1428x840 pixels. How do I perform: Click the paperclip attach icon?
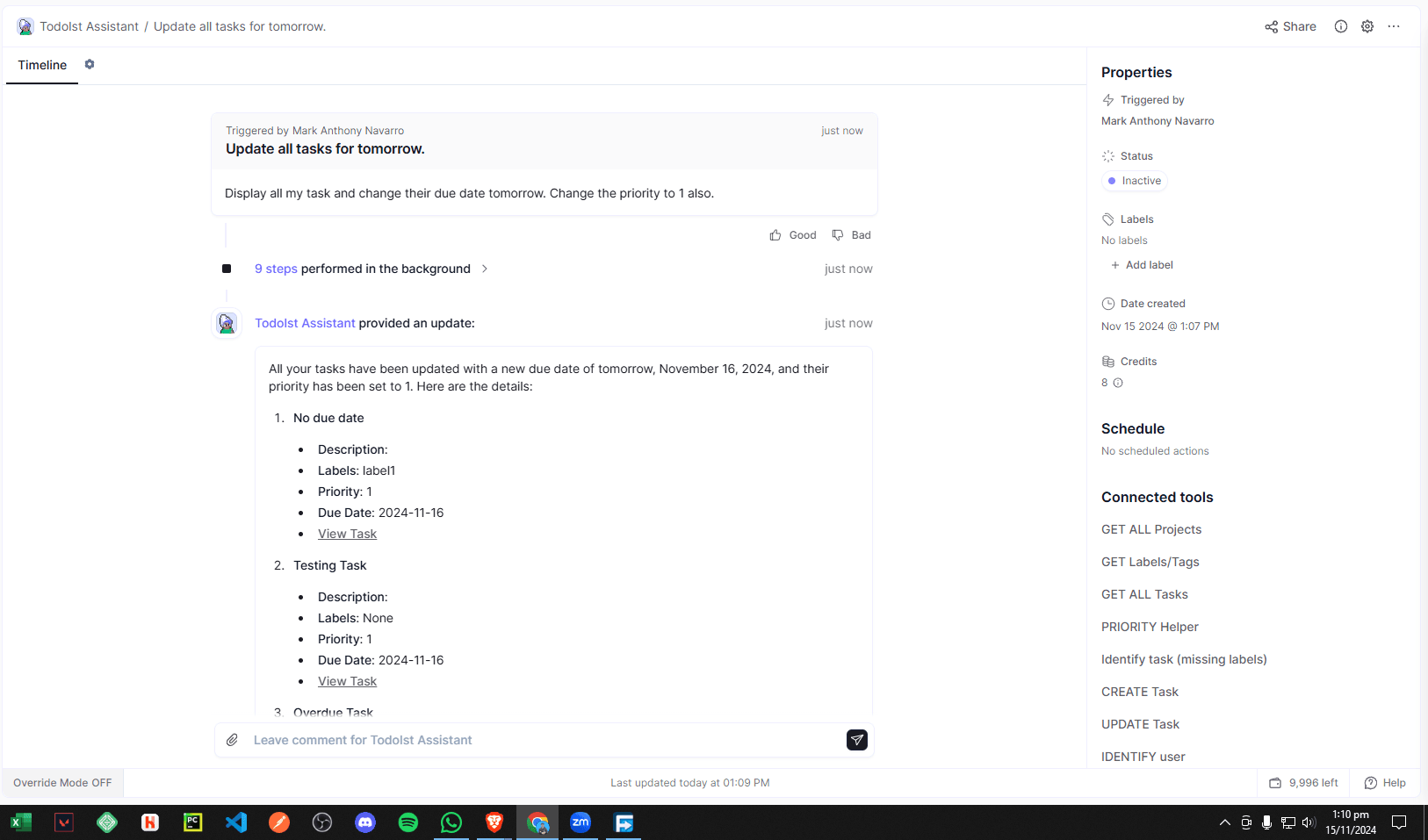point(232,740)
